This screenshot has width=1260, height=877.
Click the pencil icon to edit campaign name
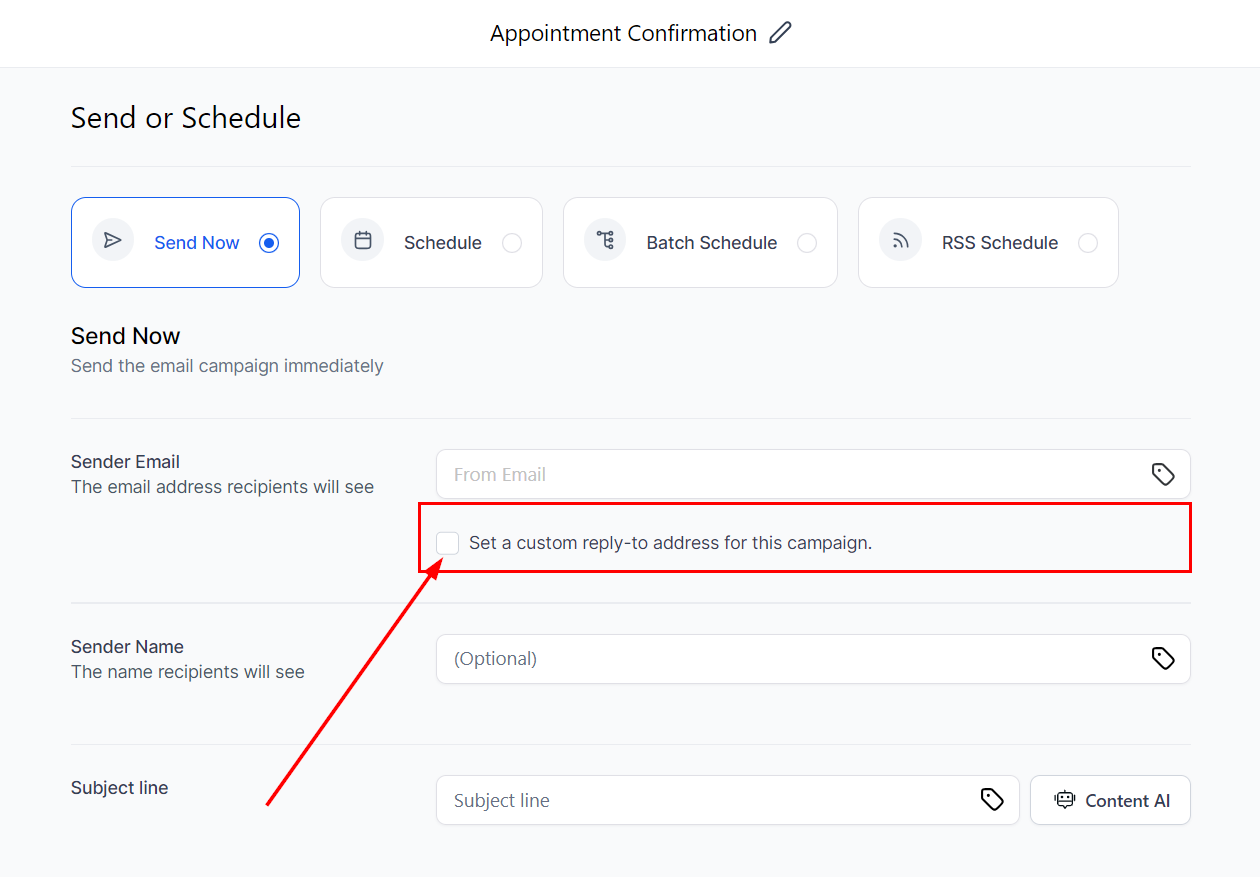[x=780, y=33]
